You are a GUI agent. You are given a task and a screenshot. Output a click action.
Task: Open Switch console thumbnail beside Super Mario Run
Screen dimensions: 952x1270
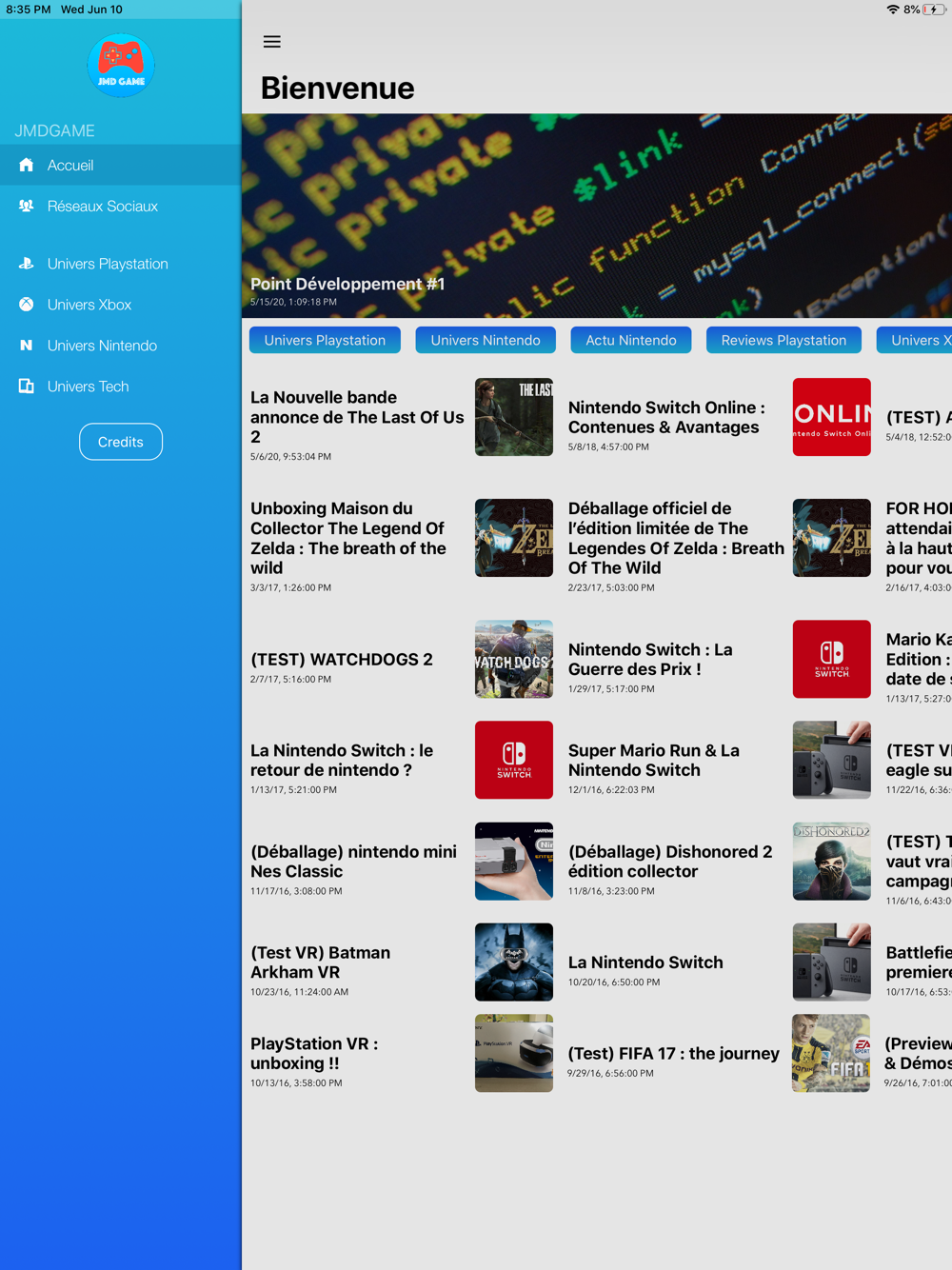click(x=832, y=760)
